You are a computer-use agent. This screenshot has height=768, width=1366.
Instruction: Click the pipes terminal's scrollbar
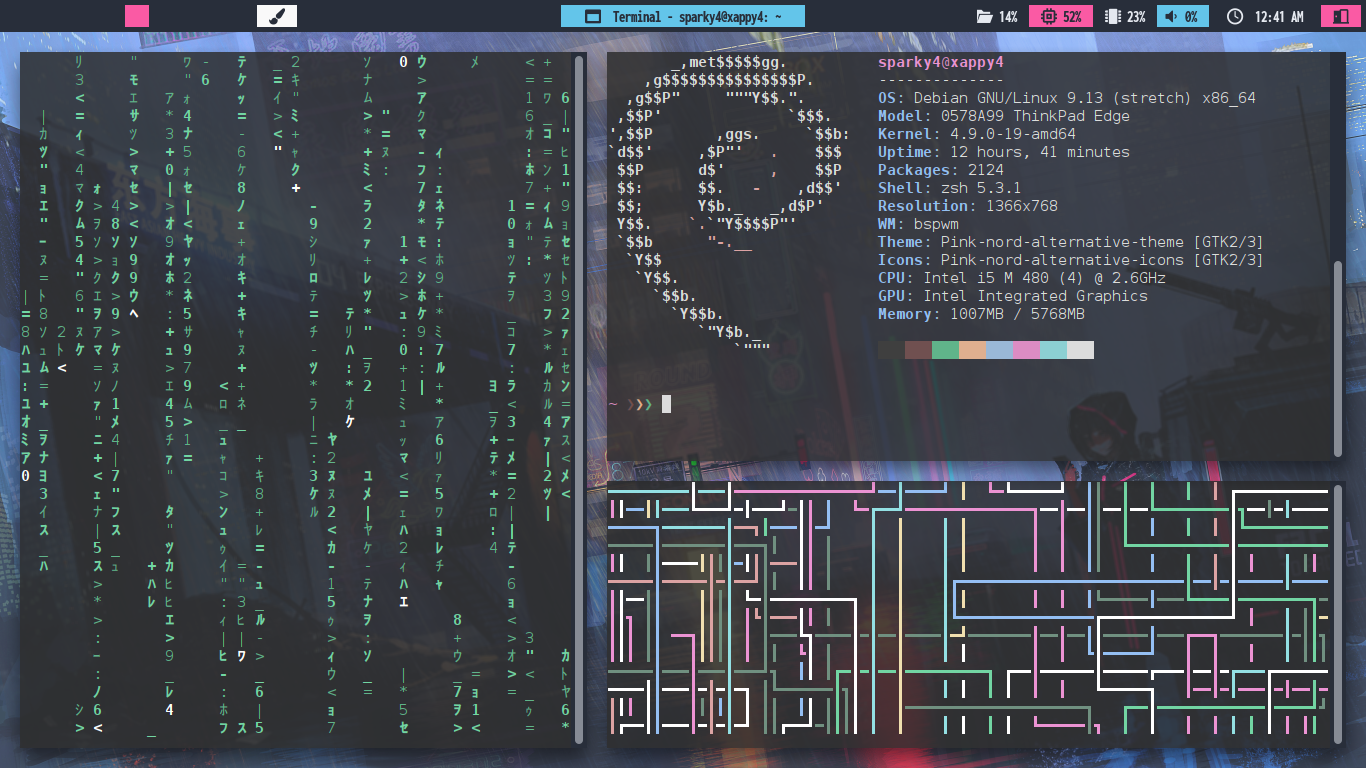point(1337,612)
